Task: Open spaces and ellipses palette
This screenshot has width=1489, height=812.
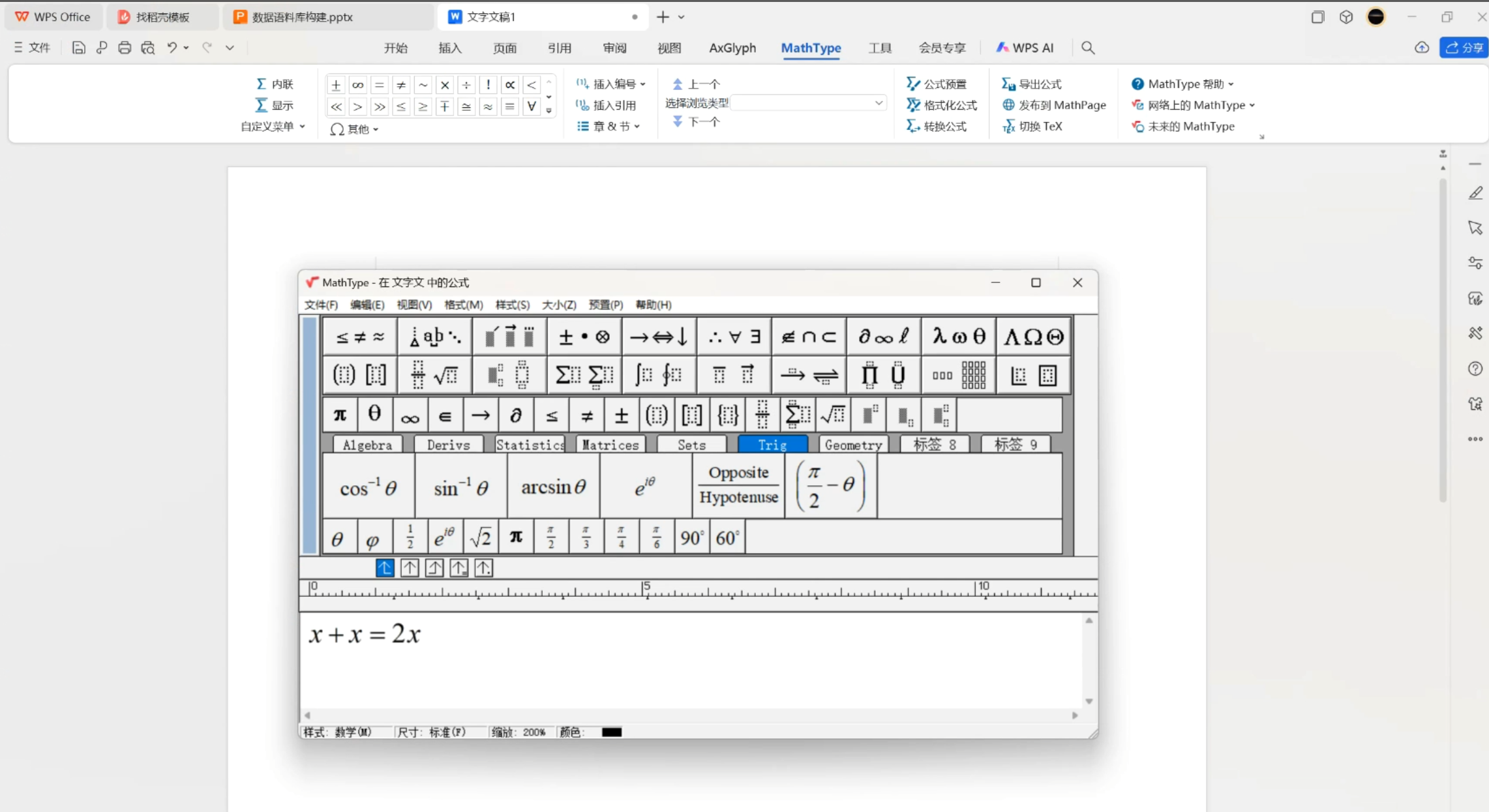Action: [435, 337]
